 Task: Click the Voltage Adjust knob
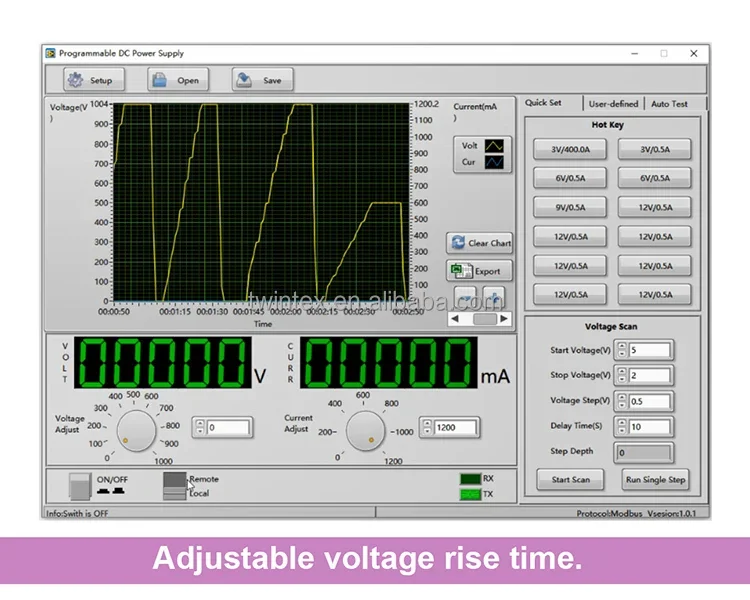136,431
